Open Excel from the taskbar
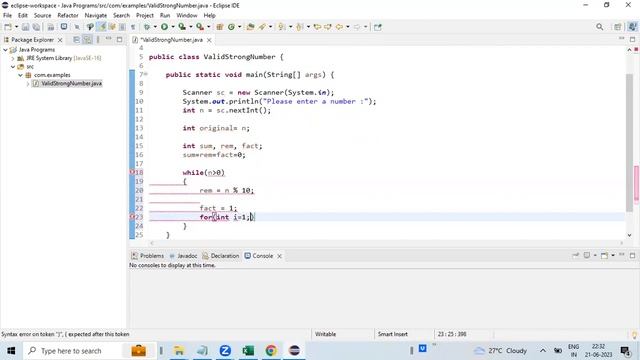Image resolution: width=640 pixels, height=360 pixels. (x=248, y=351)
